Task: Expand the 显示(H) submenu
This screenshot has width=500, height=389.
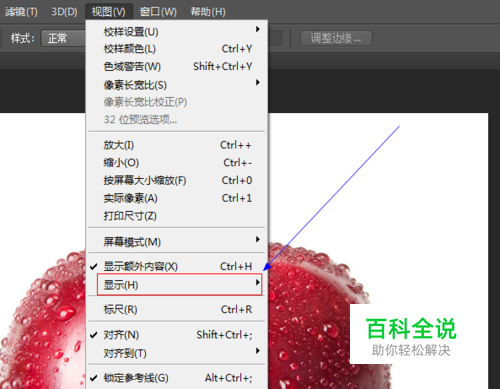Action: (179, 285)
